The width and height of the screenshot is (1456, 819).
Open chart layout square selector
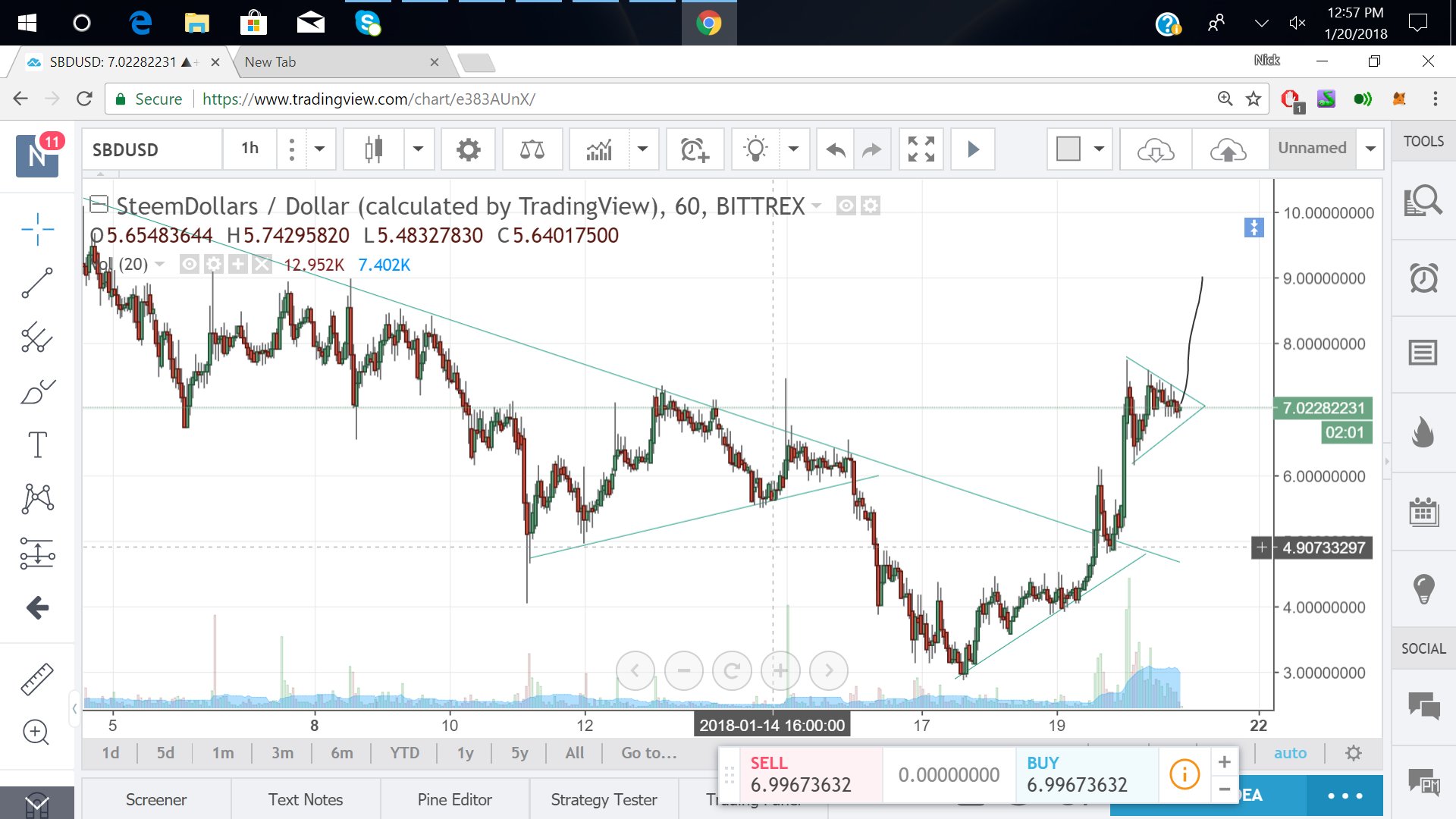[1068, 149]
